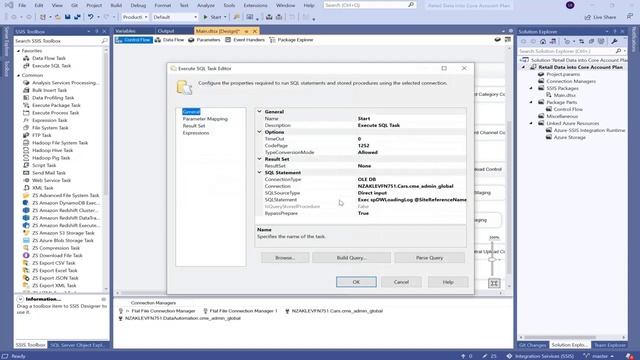Viewport: 640px width, 360px height.
Task: Click the Browse... button
Action: click(285, 258)
